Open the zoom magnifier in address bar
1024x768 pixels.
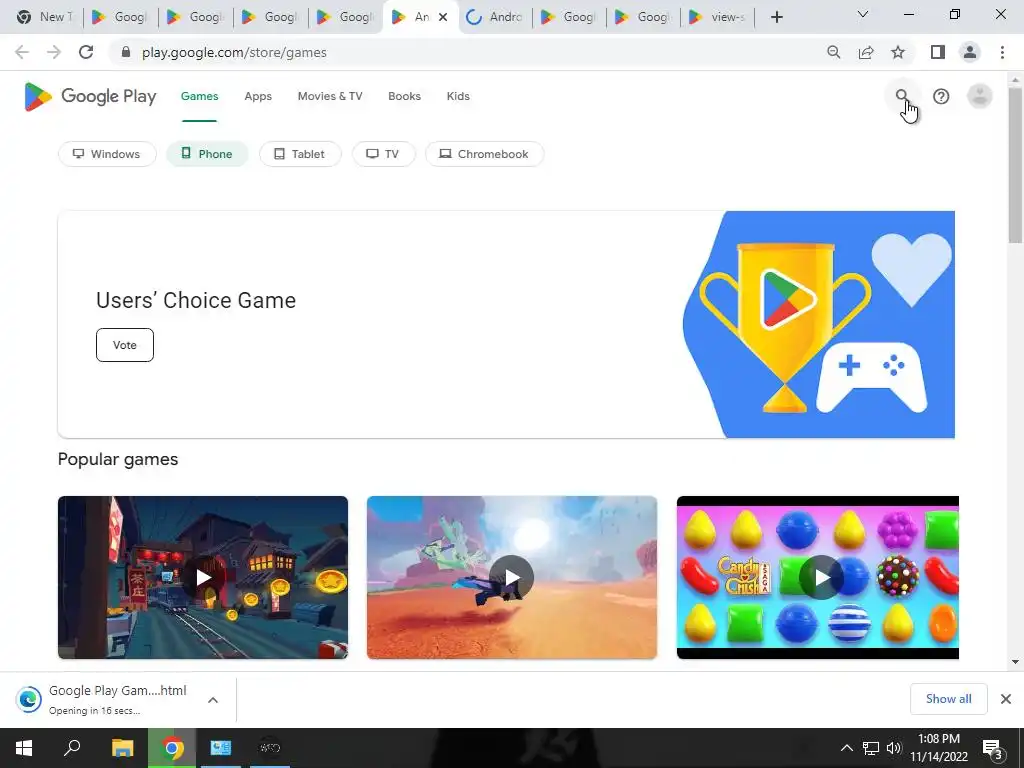pyautogui.click(x=833, y=52)
